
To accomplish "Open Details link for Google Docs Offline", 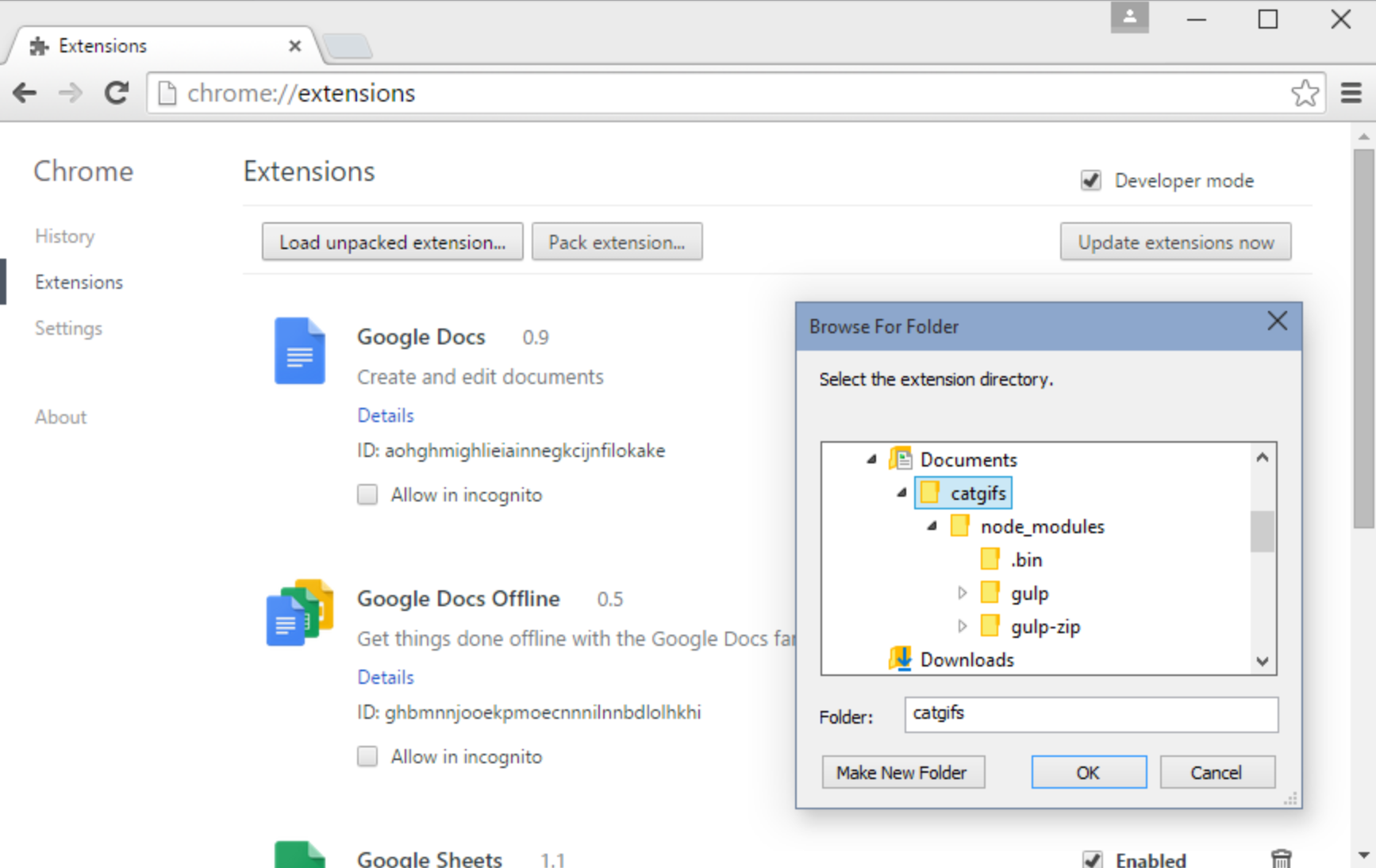I will [x=386, y=678].
